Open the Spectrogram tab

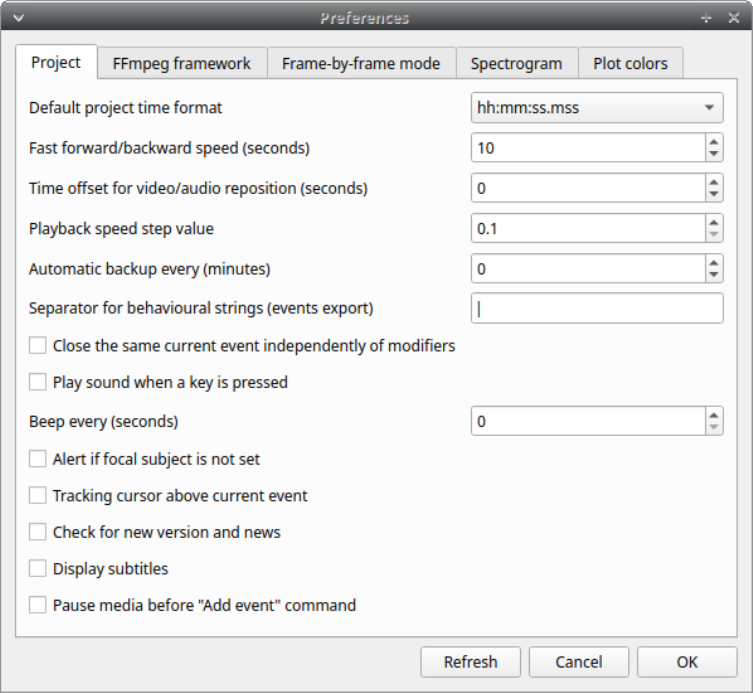click(516, 63)
